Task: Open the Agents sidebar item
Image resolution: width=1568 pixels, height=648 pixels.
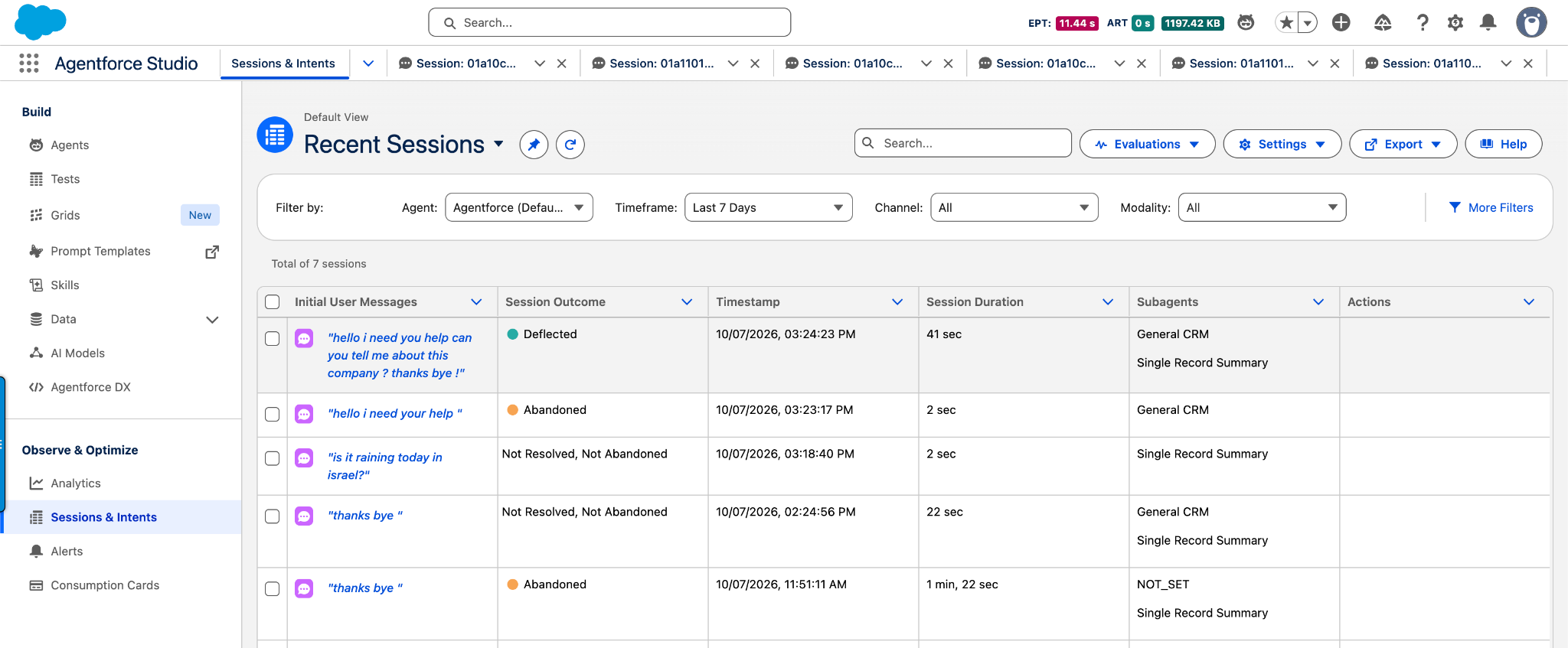Action: (70, 145)
